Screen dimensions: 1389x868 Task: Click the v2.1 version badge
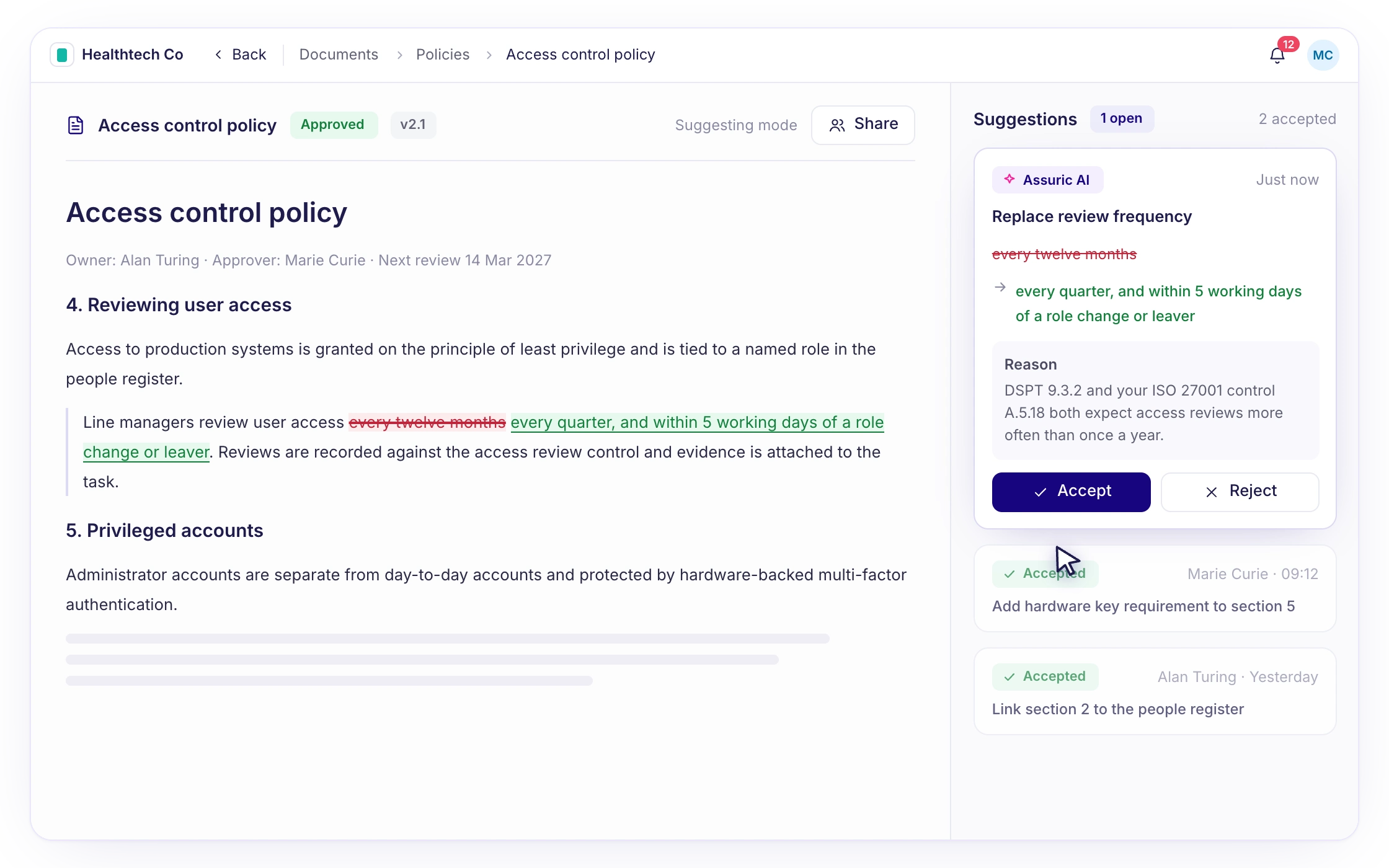tap(413, 125)
